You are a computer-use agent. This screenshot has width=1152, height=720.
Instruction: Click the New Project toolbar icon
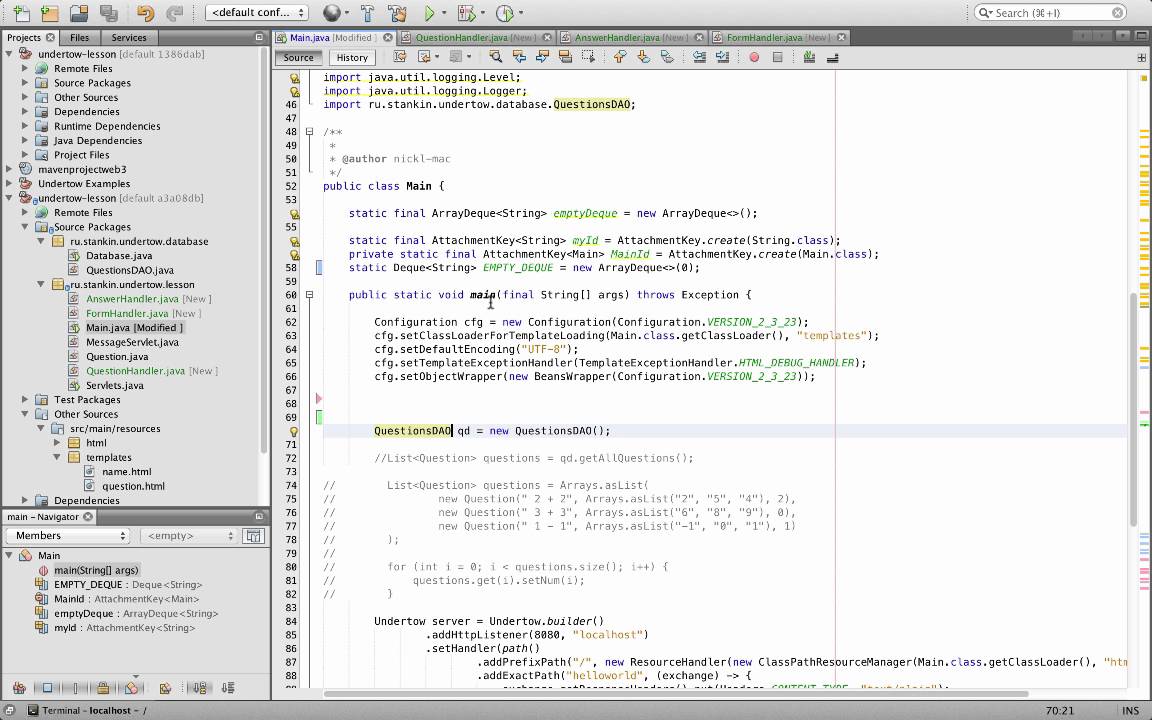[x=50, y=12]
